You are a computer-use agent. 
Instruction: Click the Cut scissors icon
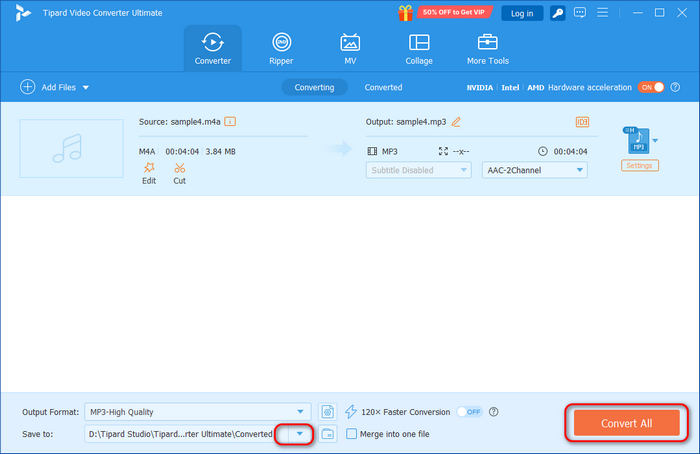[179, 168]
